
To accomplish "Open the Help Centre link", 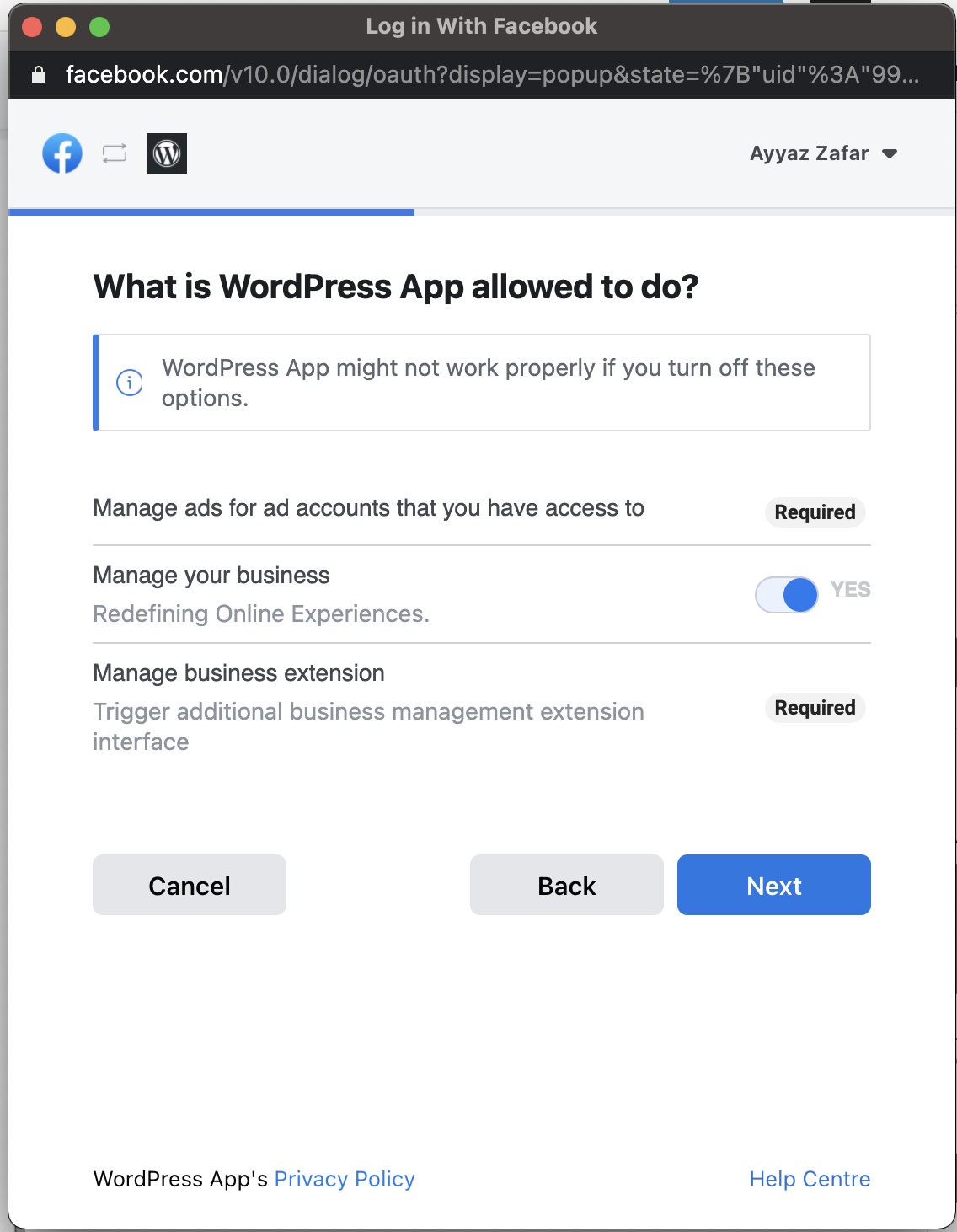I will [x=810, y=1179].
